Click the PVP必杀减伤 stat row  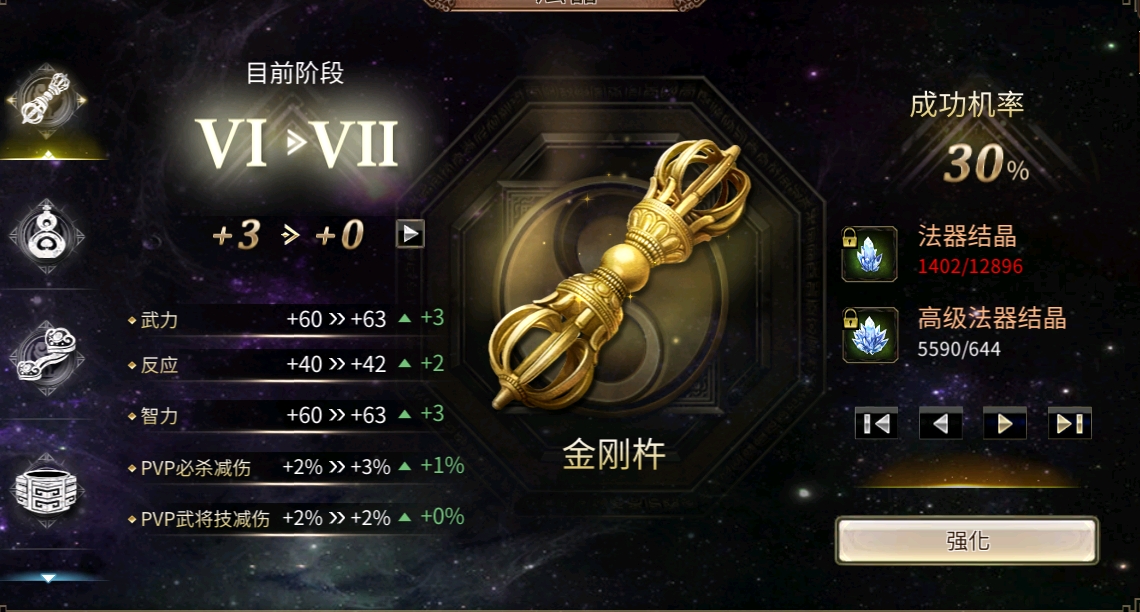pos(295,467)
